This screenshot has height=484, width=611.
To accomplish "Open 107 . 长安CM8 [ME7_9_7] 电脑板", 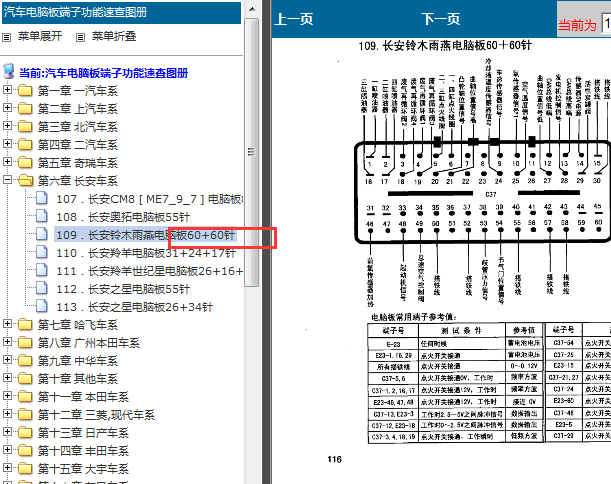I will point(150,199).
